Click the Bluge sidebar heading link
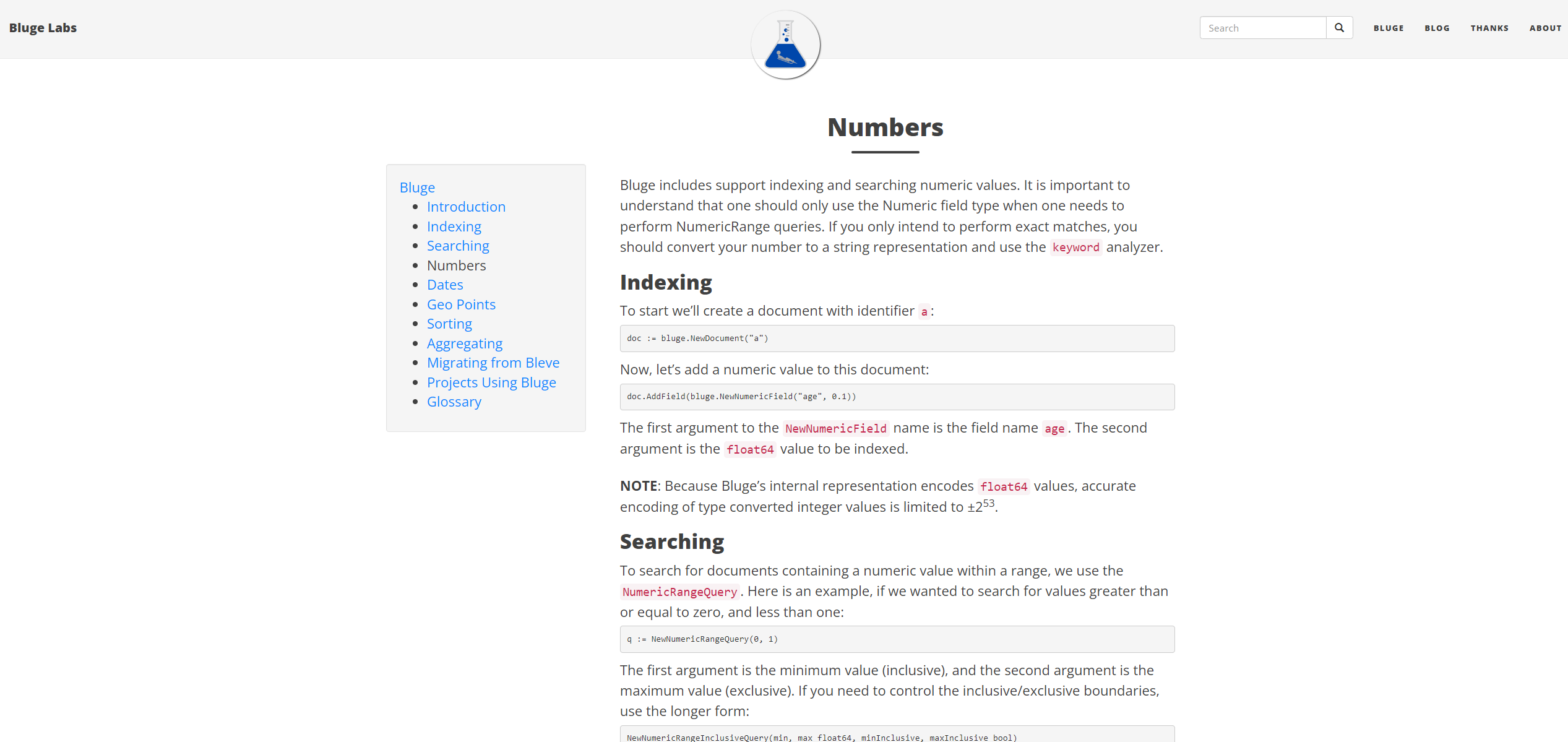1568x742 pixels. coord(417,188)
